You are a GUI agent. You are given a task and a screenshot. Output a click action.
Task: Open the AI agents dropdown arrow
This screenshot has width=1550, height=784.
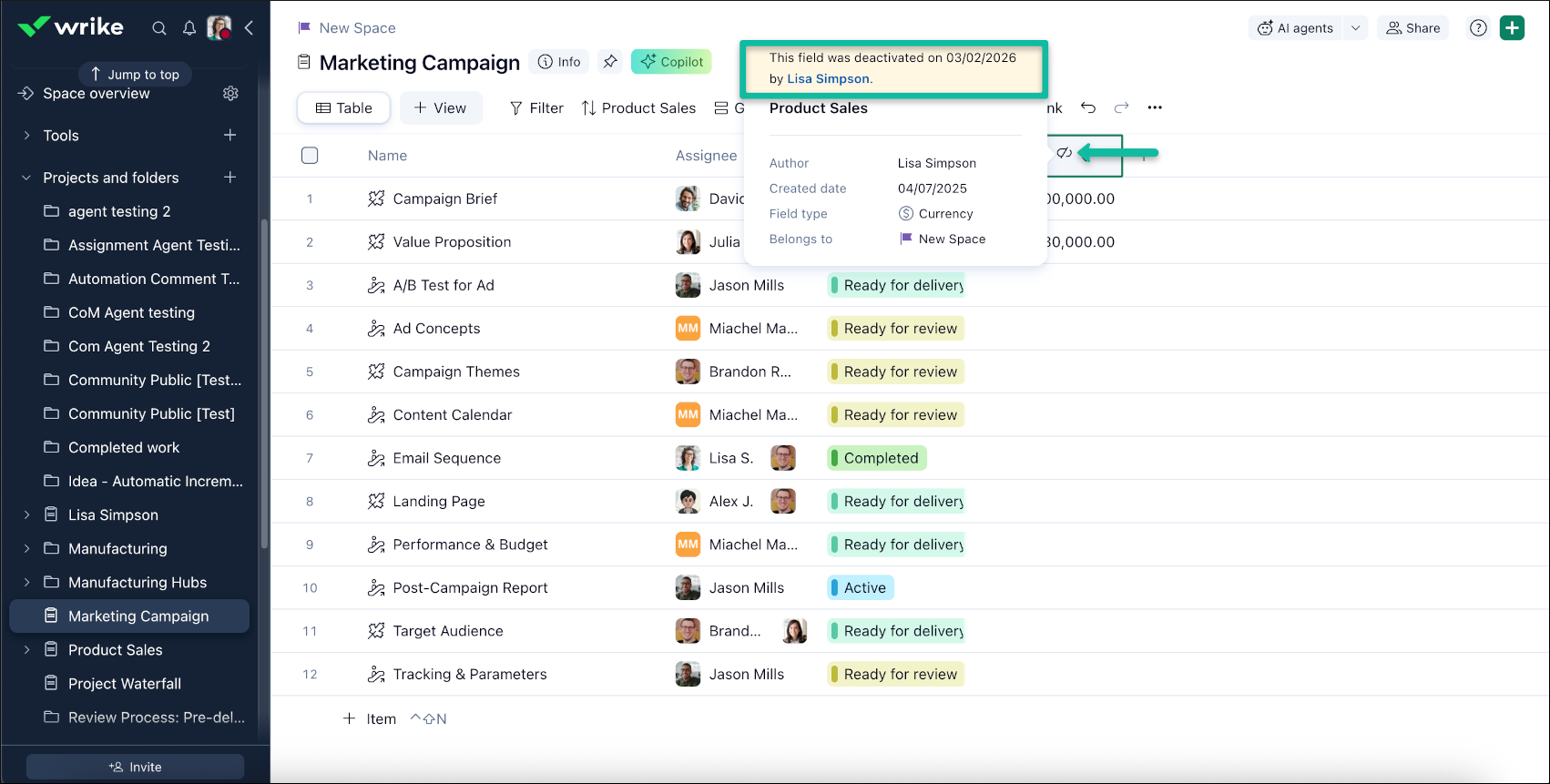pos(1355,28)
